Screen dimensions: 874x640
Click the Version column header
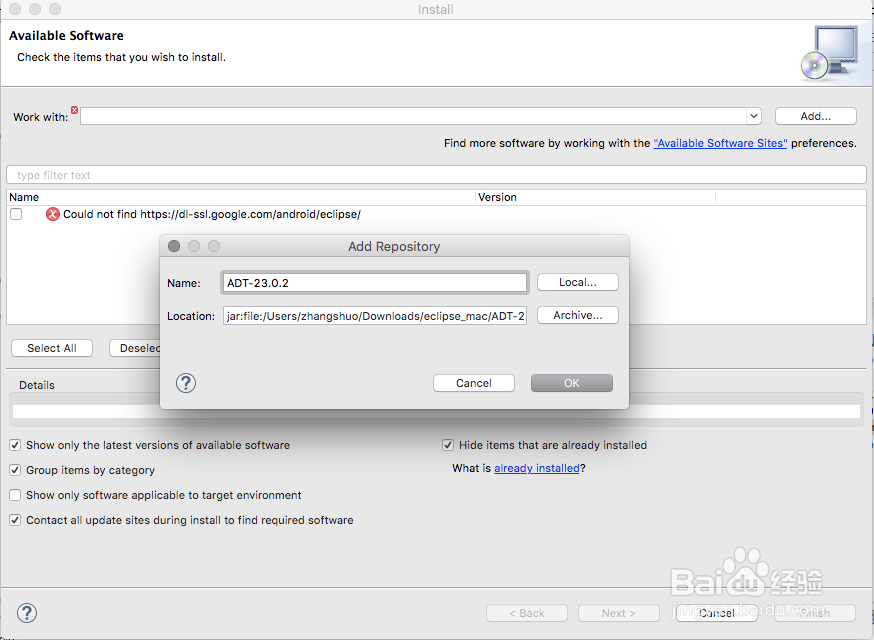596,197
